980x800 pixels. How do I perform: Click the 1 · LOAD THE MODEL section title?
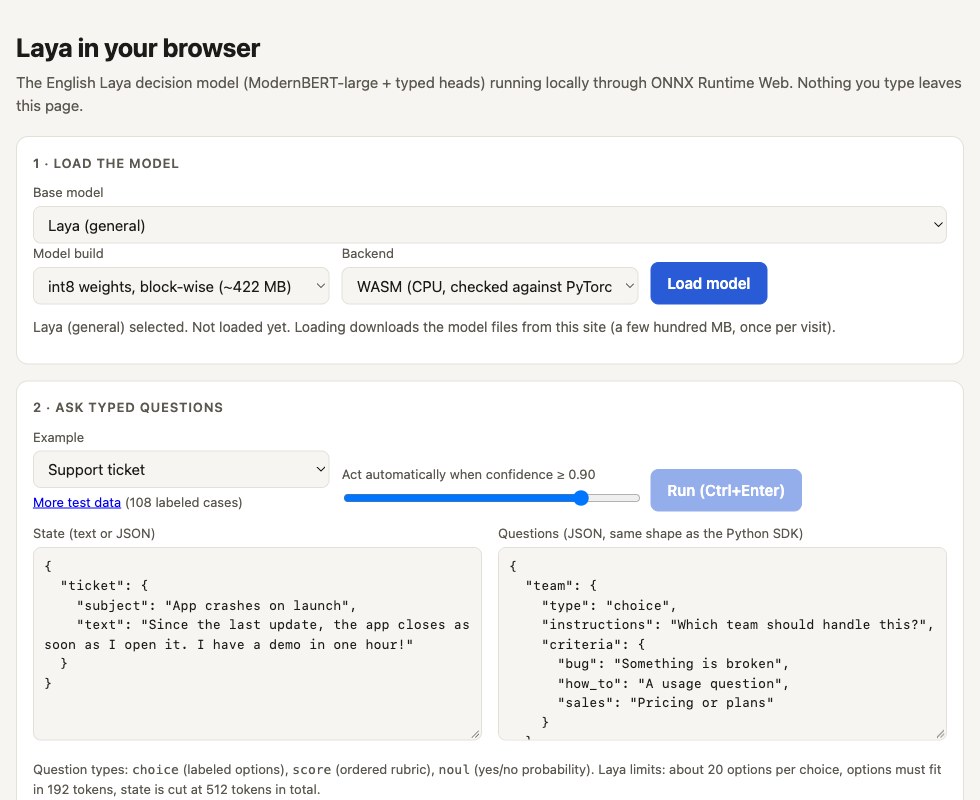tap(106, 164)
